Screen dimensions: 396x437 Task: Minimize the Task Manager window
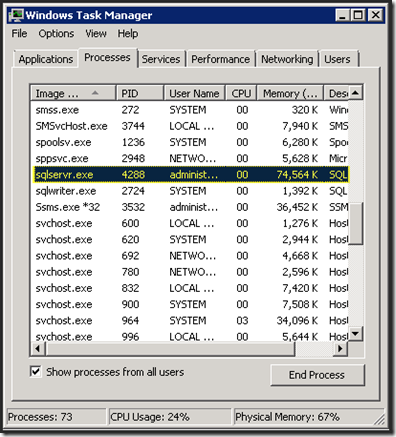pos(343,15)
